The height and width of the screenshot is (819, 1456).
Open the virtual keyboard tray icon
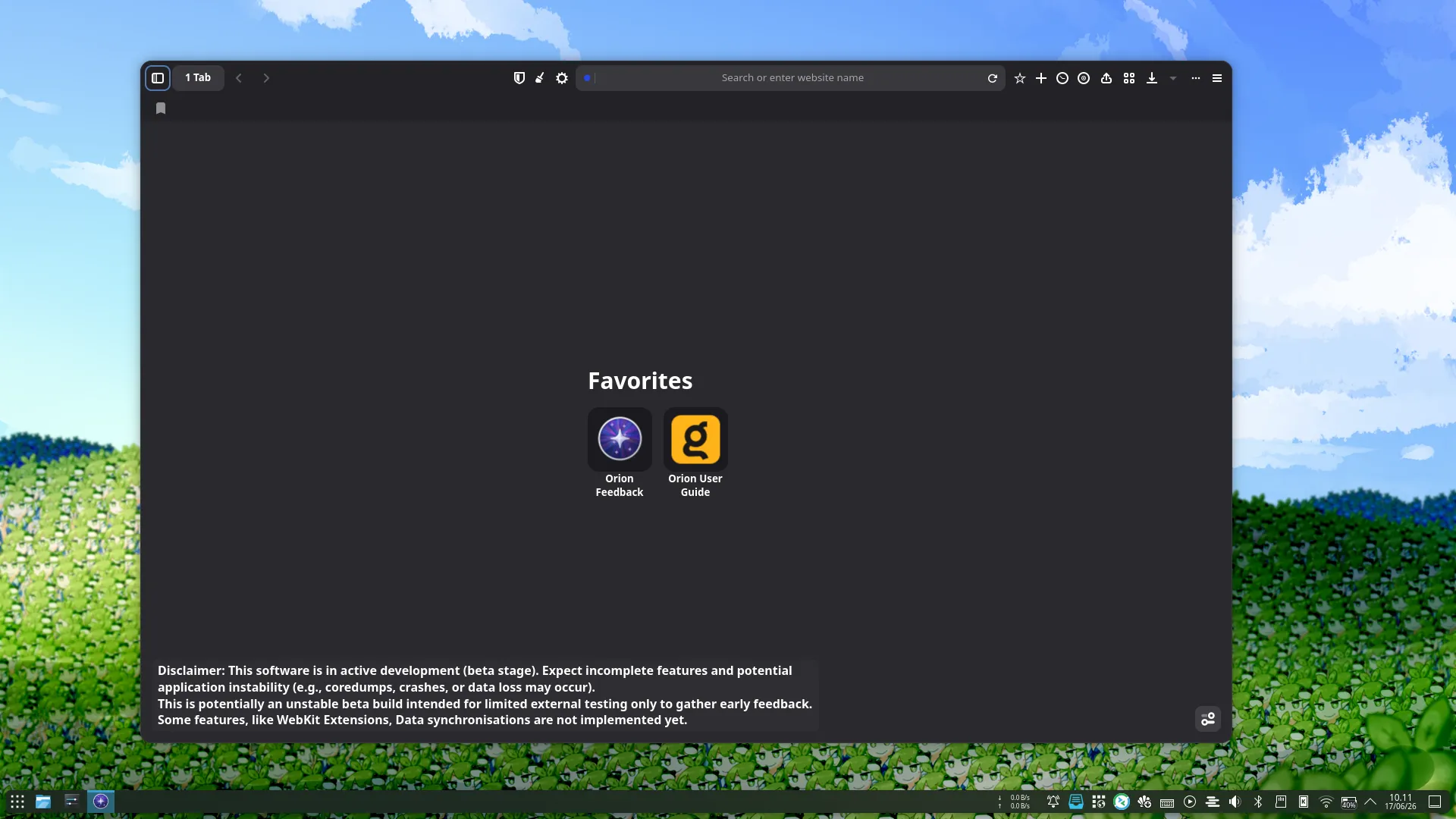1167,802
